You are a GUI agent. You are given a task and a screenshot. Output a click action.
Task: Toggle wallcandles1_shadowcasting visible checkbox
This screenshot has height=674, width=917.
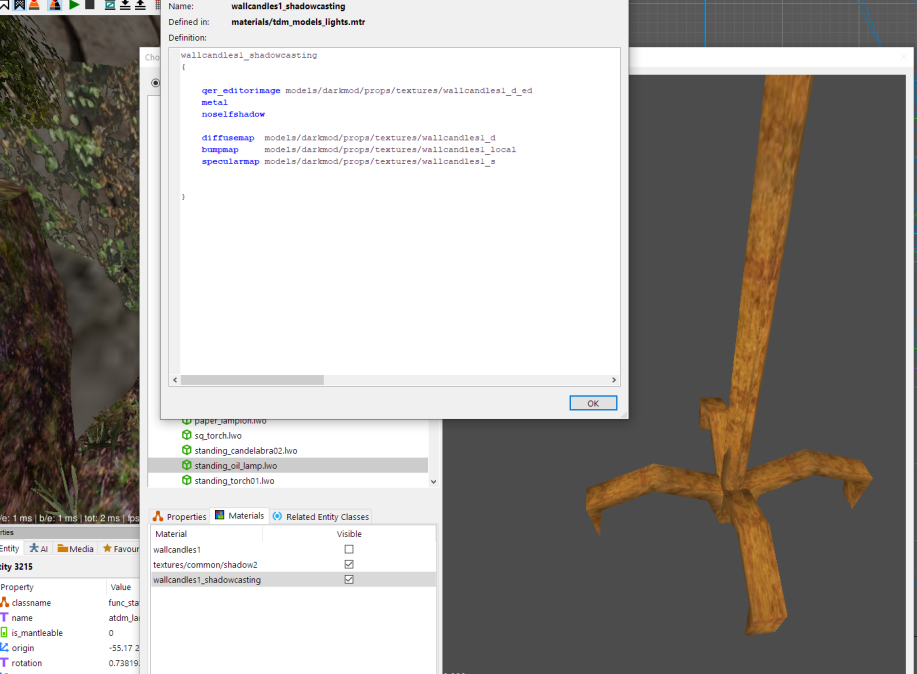349,579
